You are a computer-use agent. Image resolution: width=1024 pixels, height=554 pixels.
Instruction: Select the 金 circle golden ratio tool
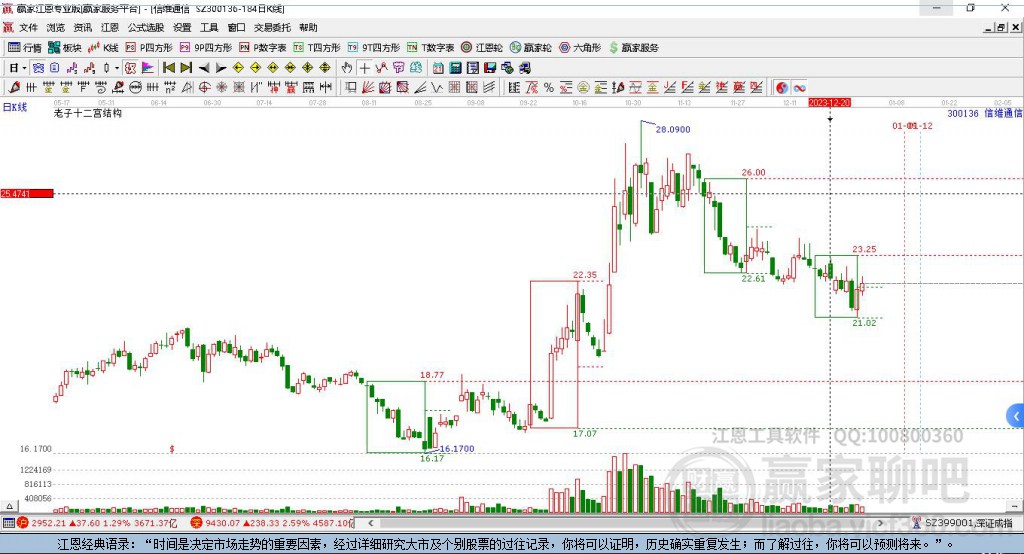point(583,88)
